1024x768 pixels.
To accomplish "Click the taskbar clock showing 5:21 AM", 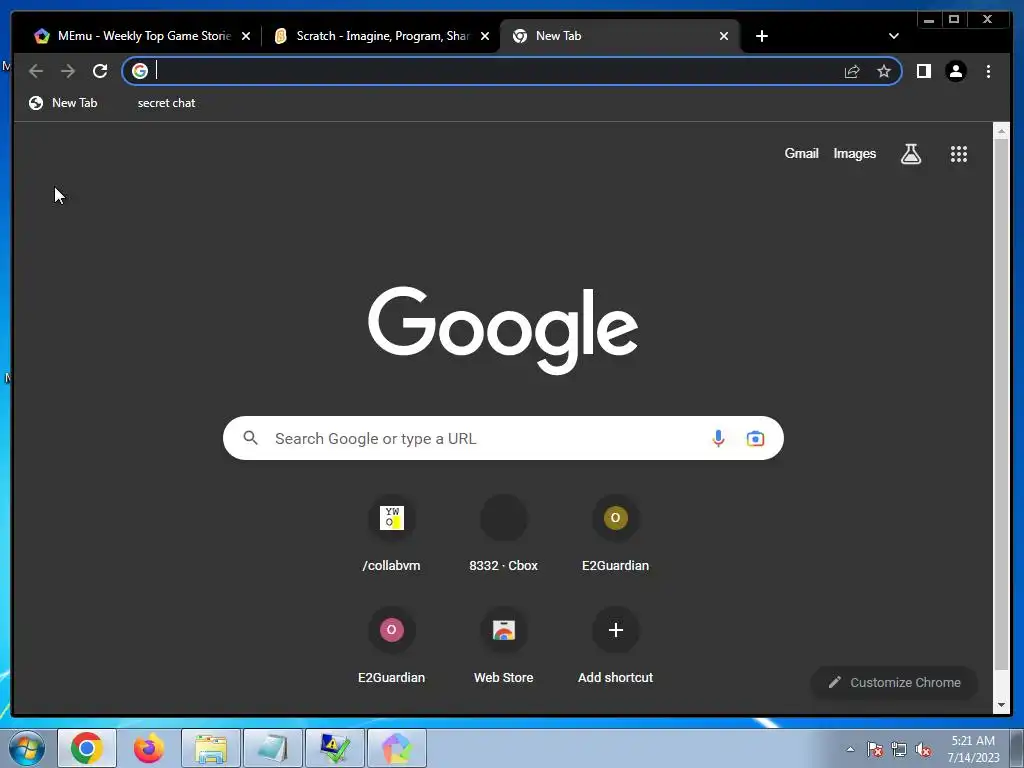I will (973, 749).
